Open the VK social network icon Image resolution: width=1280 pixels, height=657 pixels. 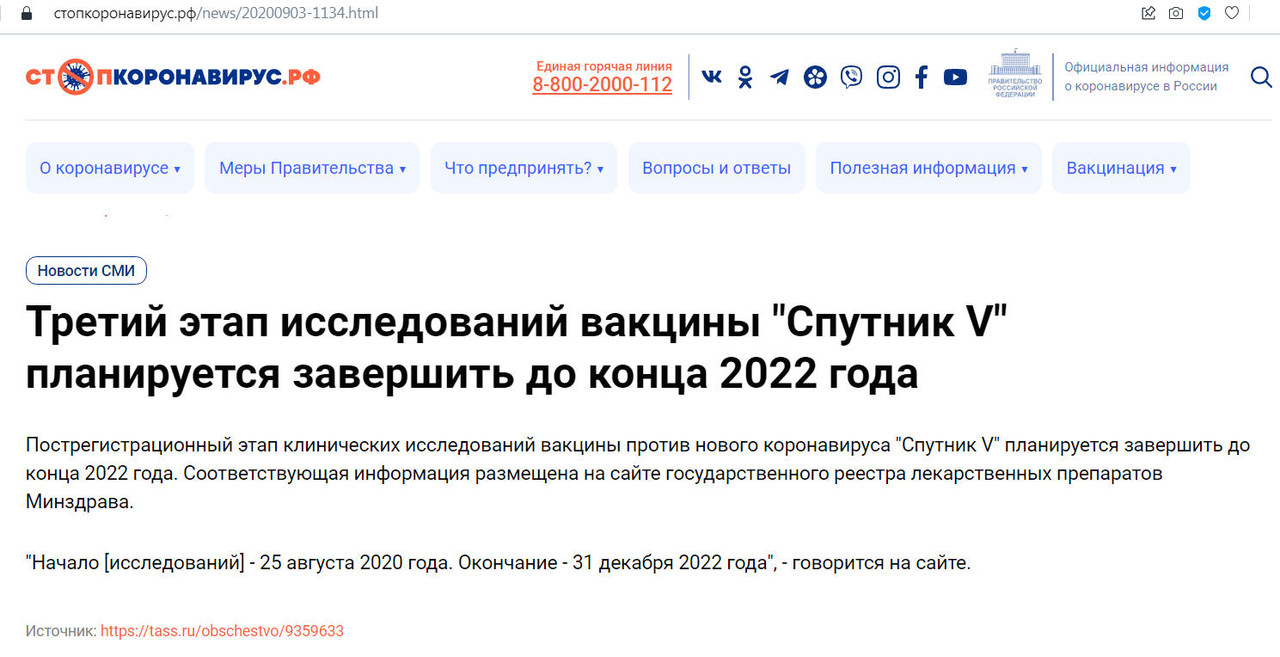pos(711,77)
